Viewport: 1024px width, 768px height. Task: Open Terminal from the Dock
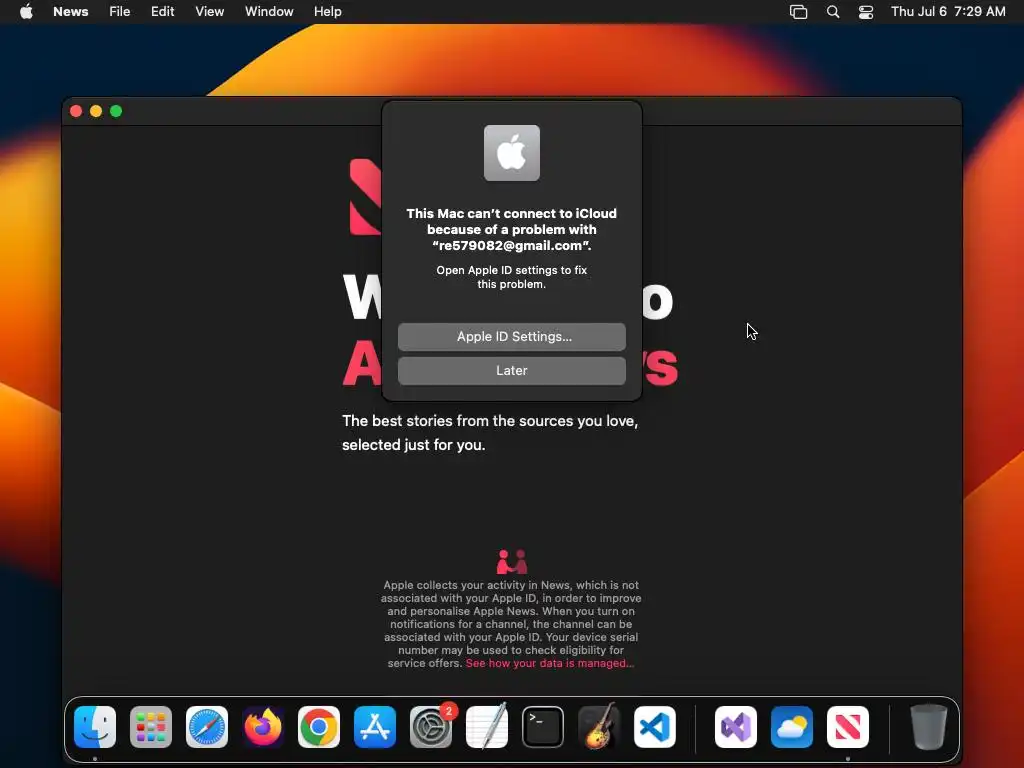[x=543, y=727]
